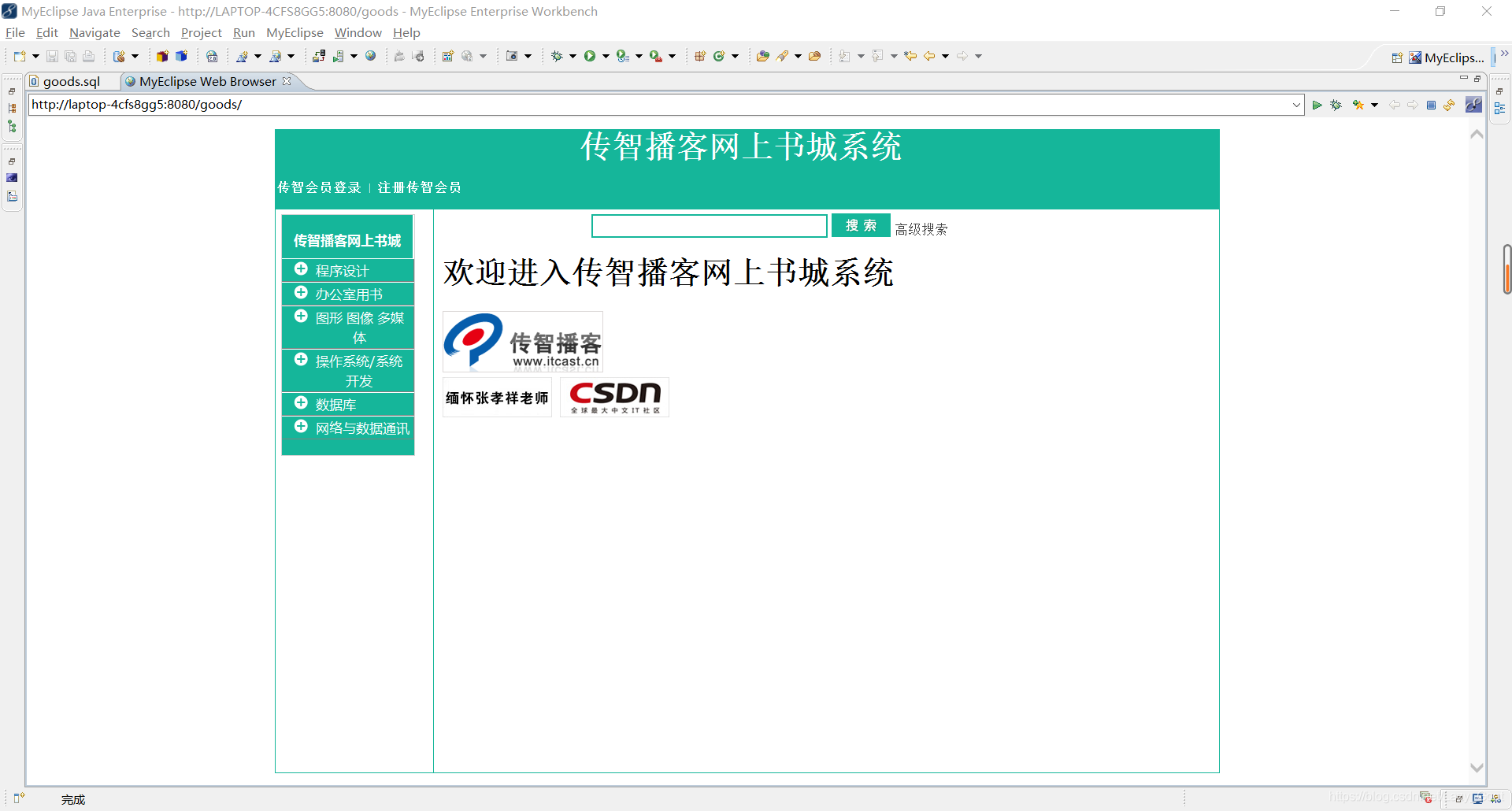This screenshot has height=811, width=1512.
Task: Open the bookmark star dropdown arrow
Action: [x=1374, y=105]
